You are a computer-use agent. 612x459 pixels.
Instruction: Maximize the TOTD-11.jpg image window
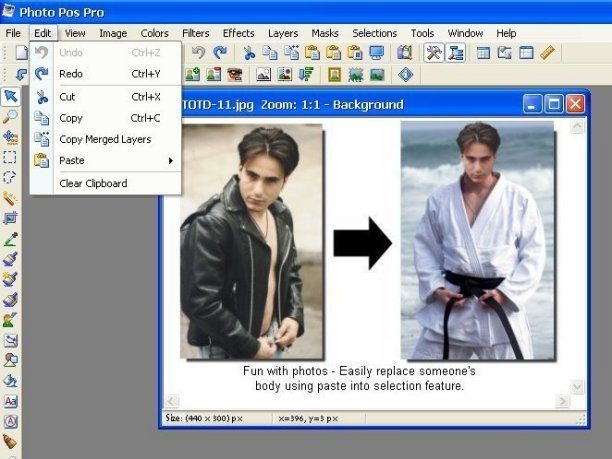[x=554, y=104]
